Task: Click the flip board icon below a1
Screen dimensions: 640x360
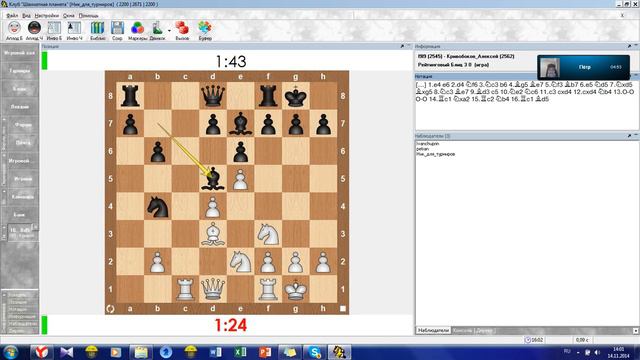Action: click(110, 309)
